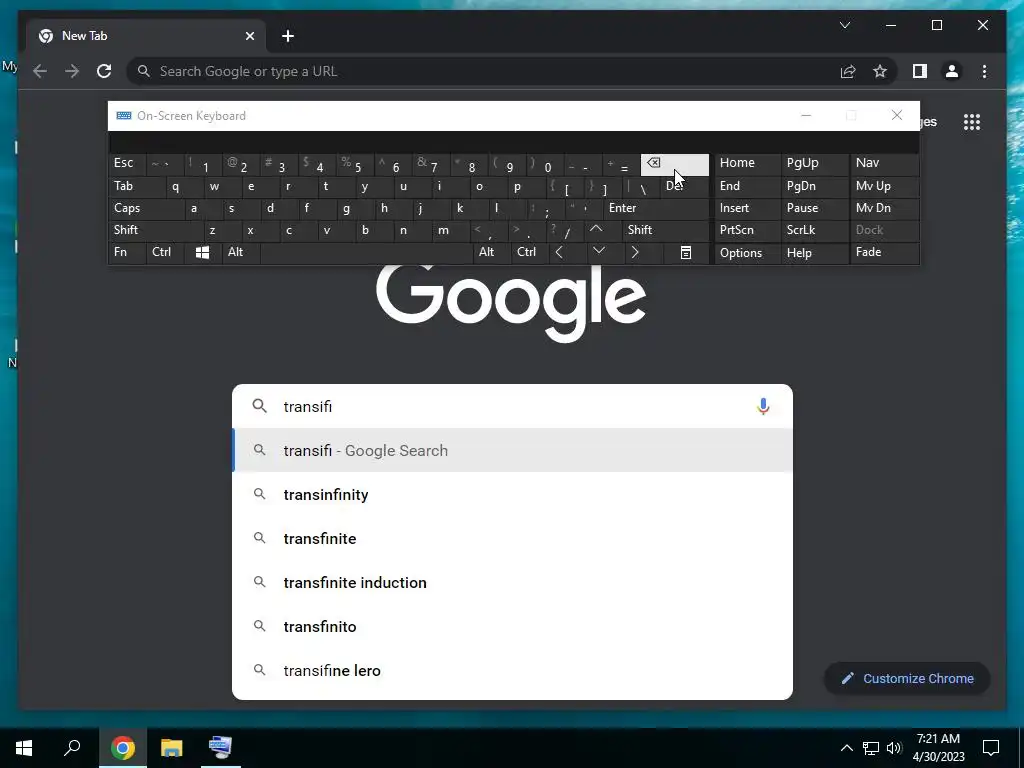The image size is (1024, 768).
Task: Click the Chrome forward arrow
Action: click(72, 71)
